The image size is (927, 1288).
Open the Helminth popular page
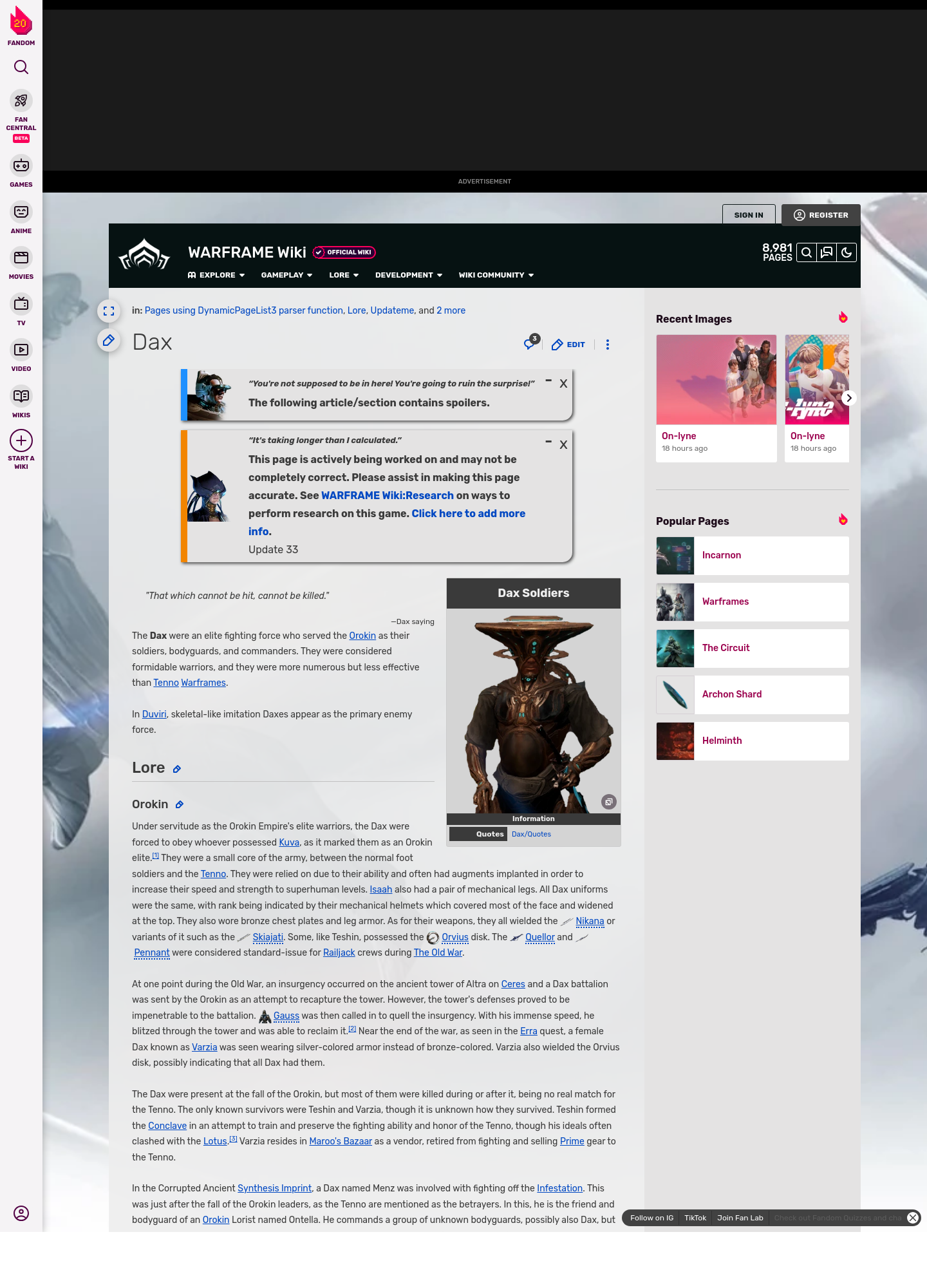(x=753, y=741)
